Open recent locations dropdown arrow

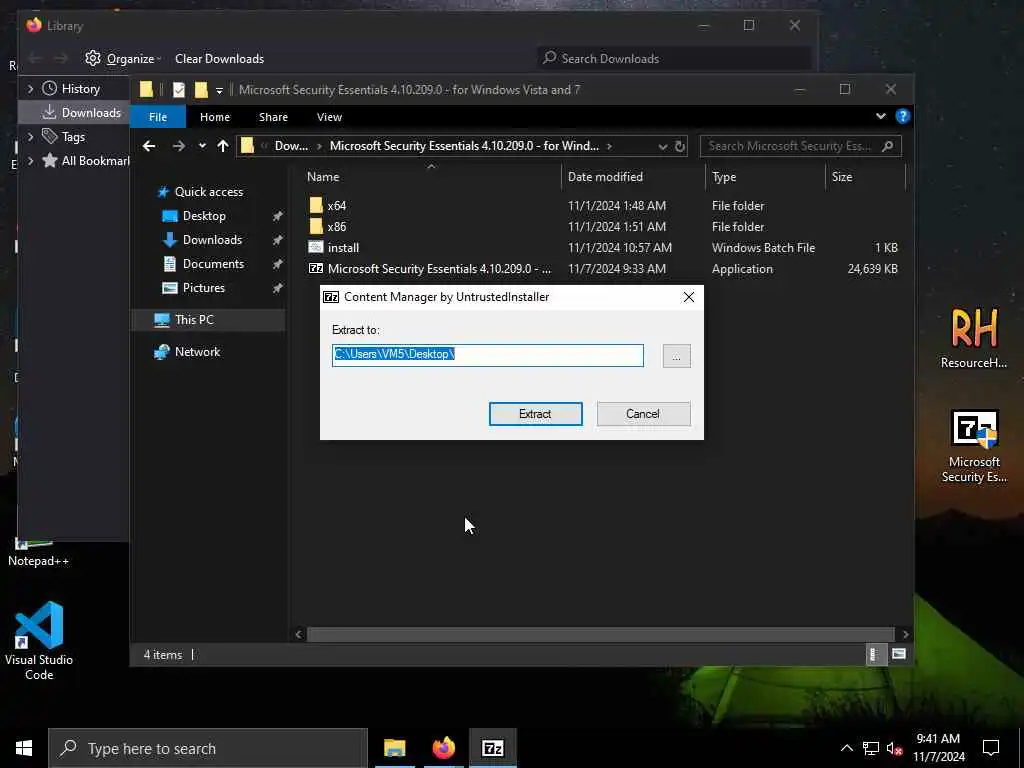pos(202,146)
